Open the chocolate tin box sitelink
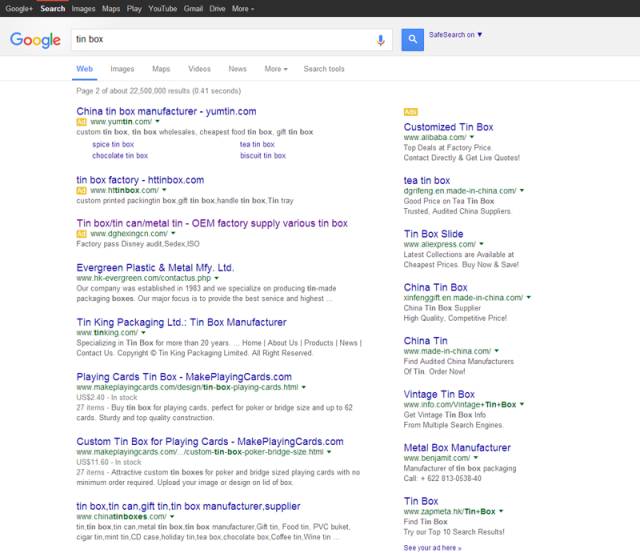Screen dimensions: 640x553 coord(120,155)
